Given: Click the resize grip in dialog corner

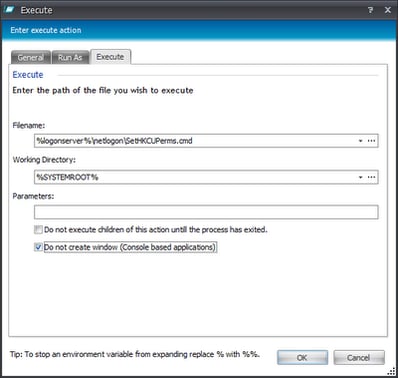Looking at the screenshot, I should (x=391, y=371).
